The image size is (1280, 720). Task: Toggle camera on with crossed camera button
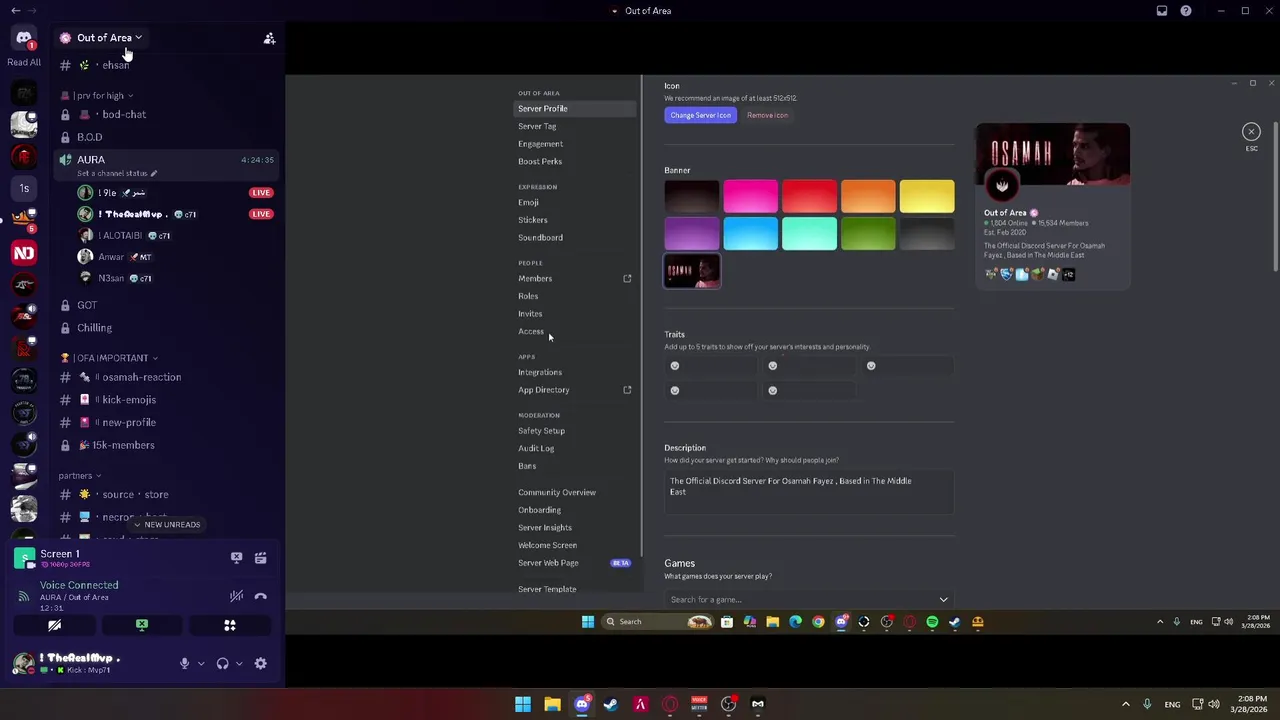54,625
